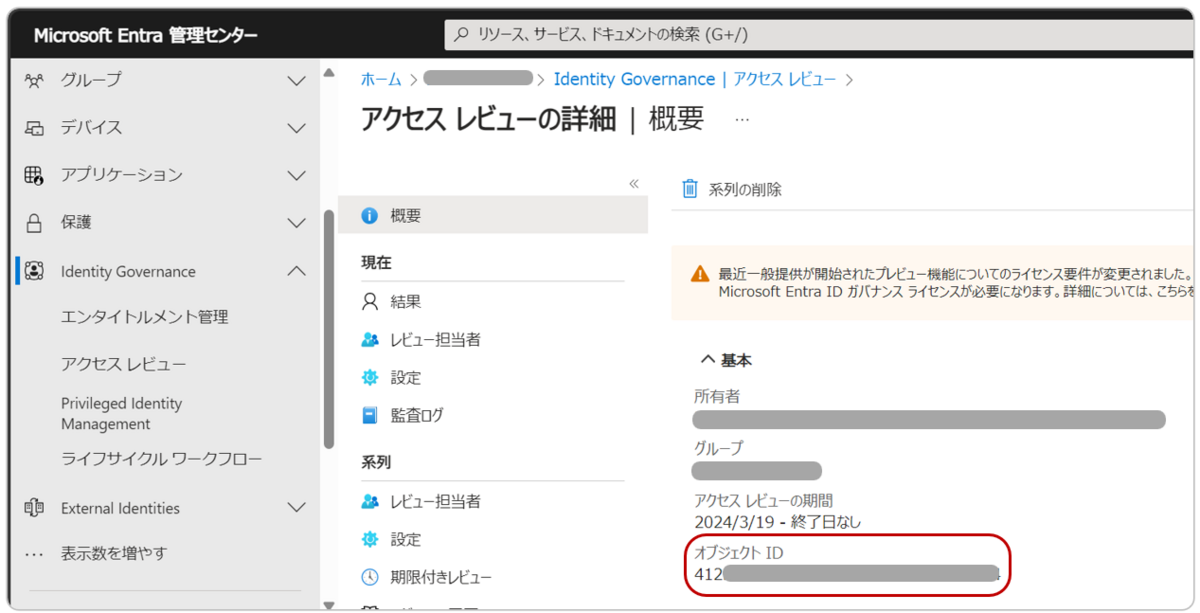Screen dimensions: 1200x613
Task: Click the Microsoft Entra 管理センター title
Action: pos(146,35)
